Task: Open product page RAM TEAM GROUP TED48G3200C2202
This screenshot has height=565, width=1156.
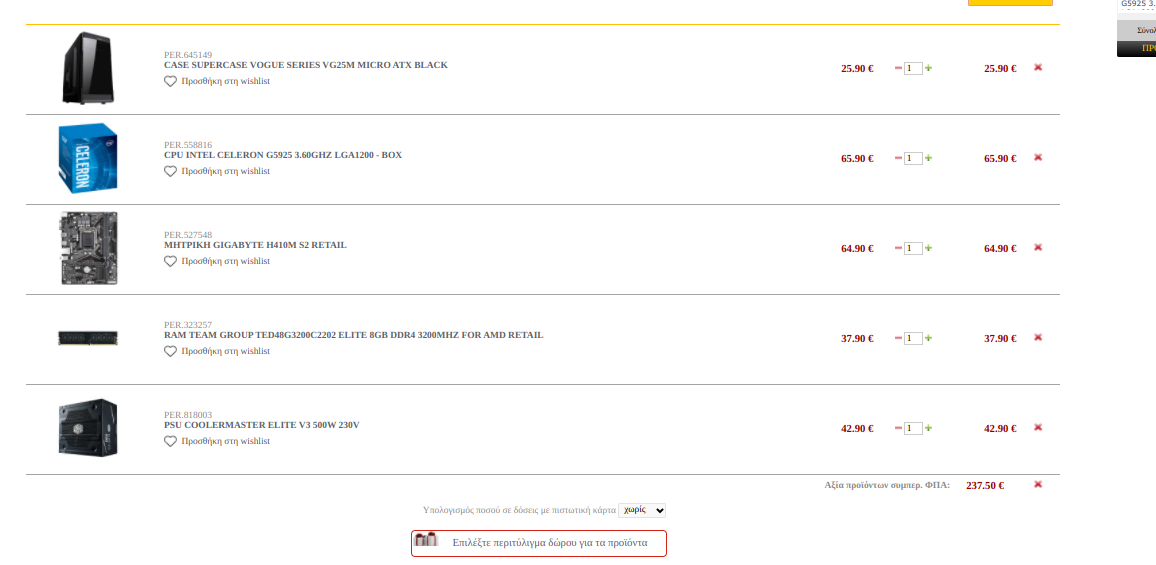Action: click(354, 335)
